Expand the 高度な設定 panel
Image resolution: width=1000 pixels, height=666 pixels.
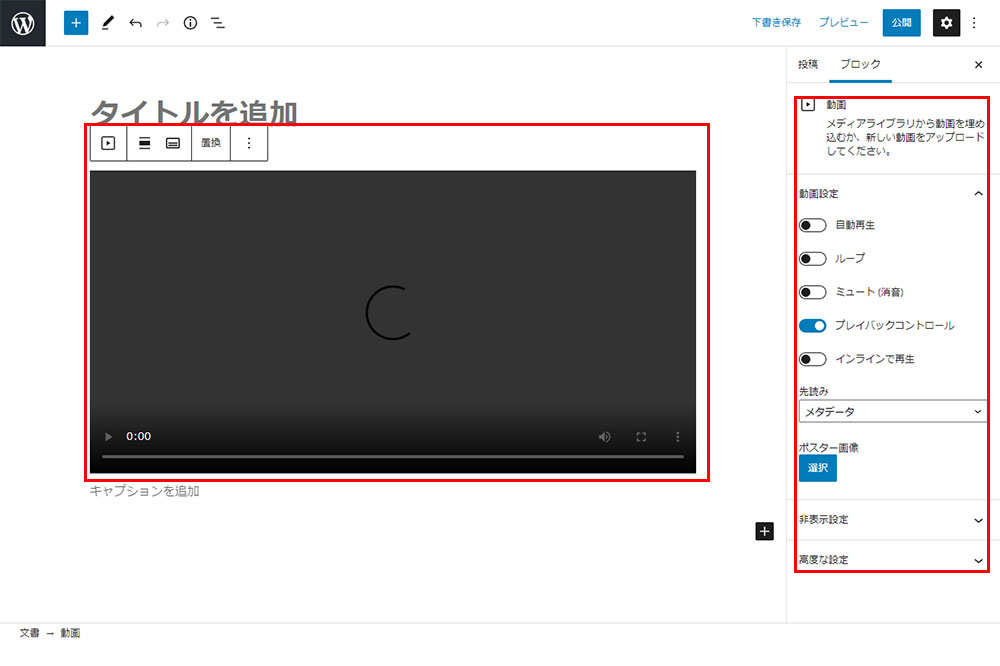[x=892, y=560]
